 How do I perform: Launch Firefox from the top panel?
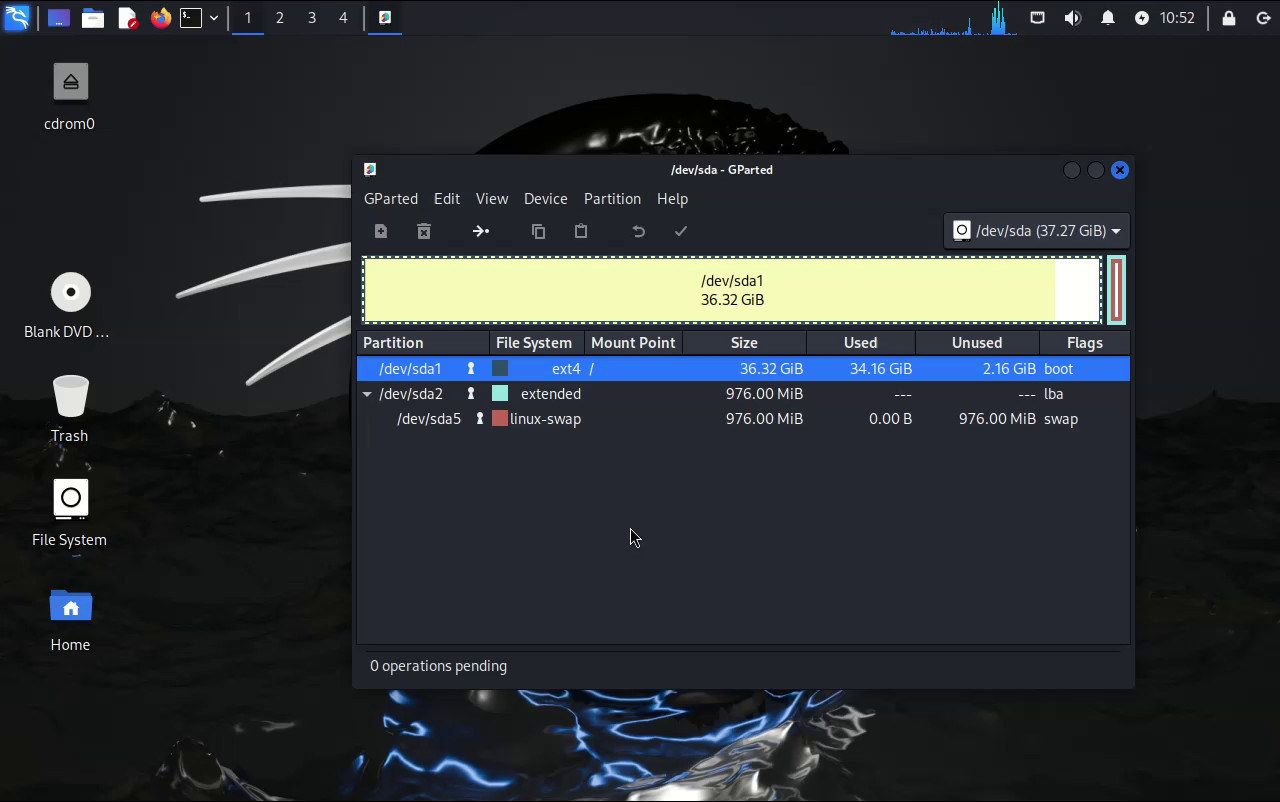tap(161, 18)
